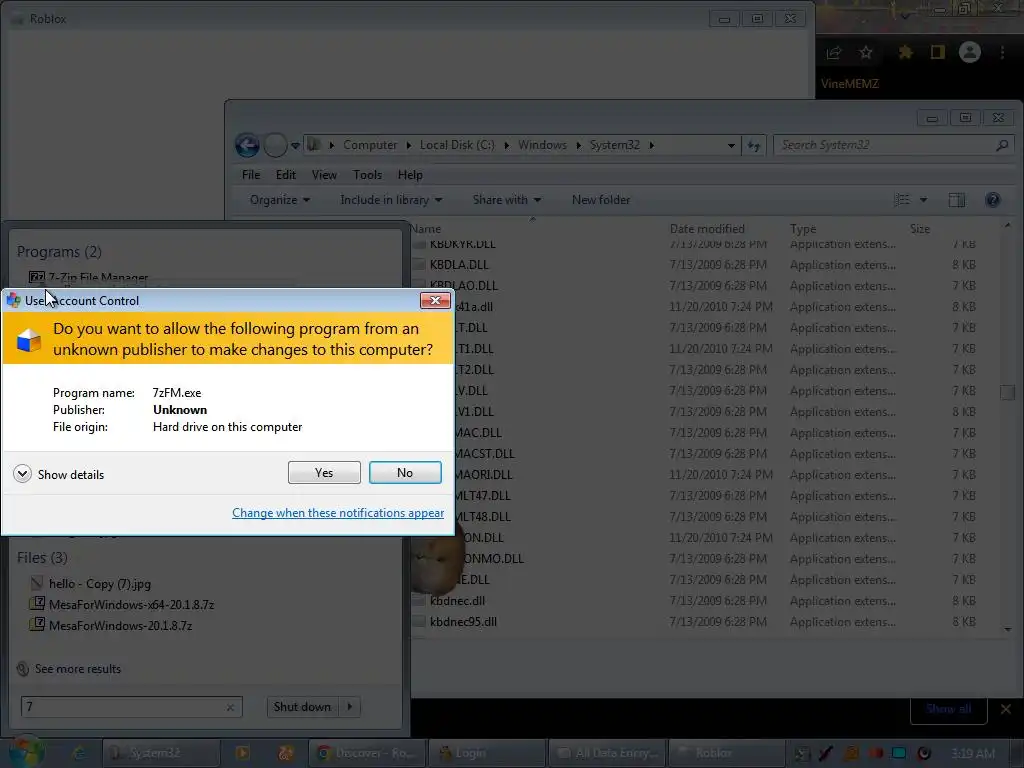Open the Help menu in Explorer
The height and width of the screenshot is (768, 1024).
tap(410, 175)
